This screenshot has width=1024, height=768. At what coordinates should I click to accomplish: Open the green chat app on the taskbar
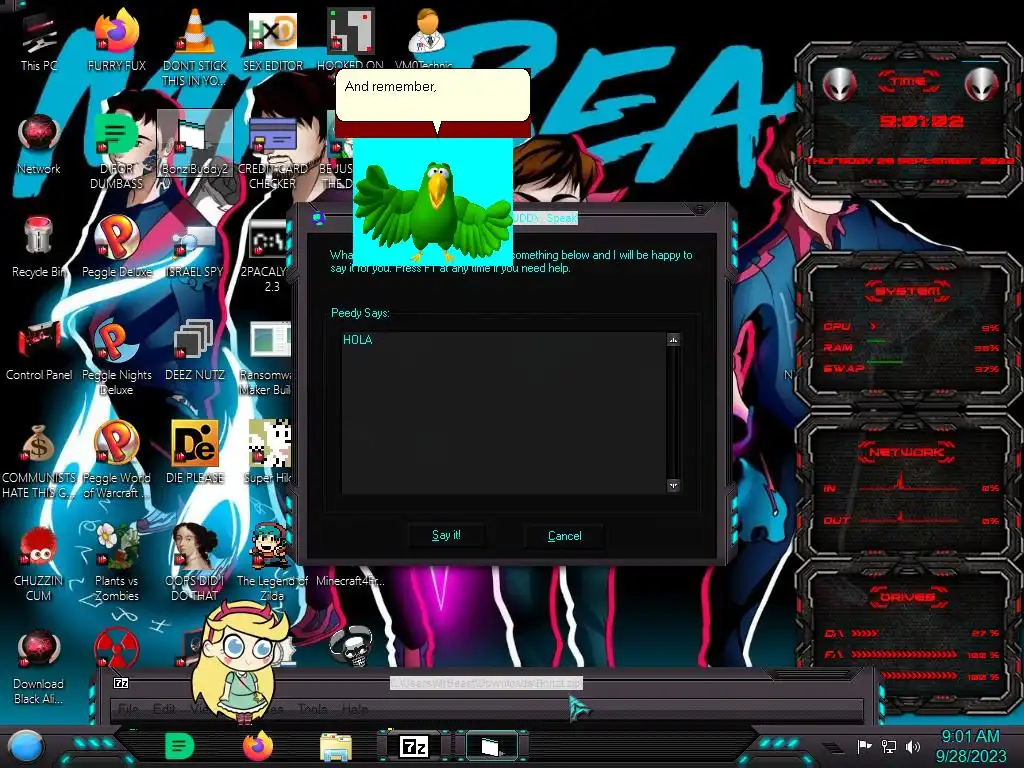(179, 746)
